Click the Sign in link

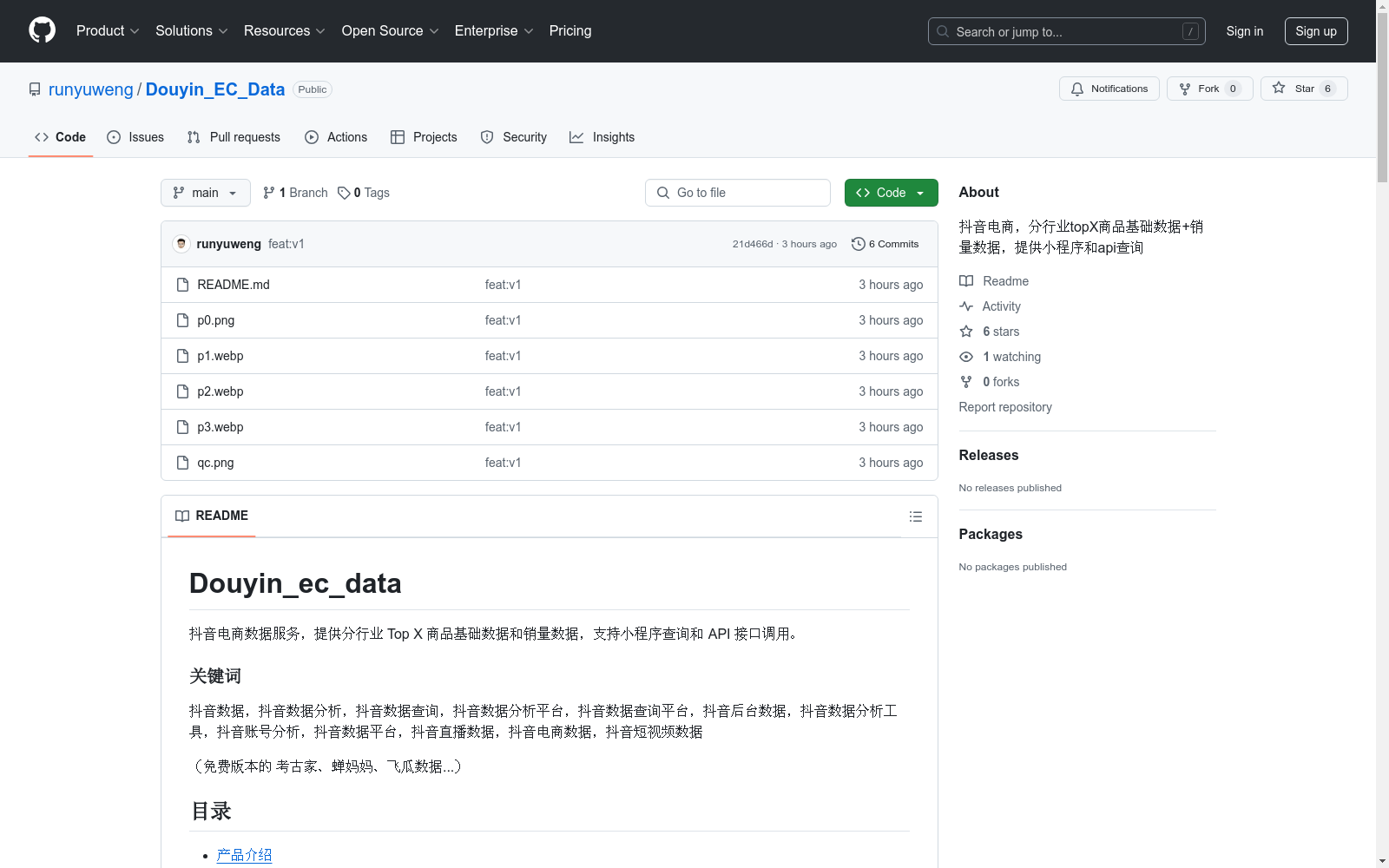pos(1245,31)
